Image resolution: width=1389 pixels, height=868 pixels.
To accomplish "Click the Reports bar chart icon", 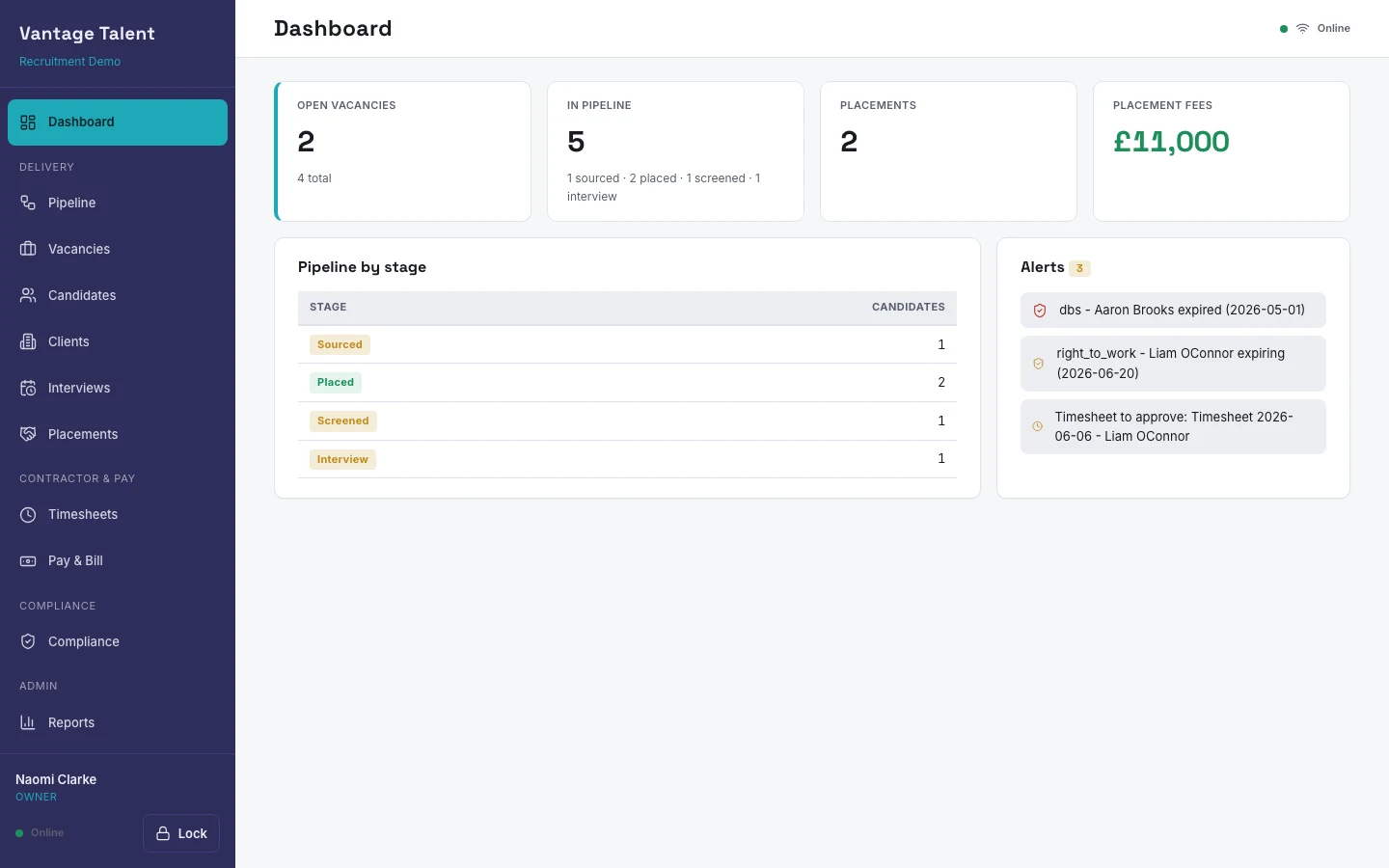I will point(28,722).
